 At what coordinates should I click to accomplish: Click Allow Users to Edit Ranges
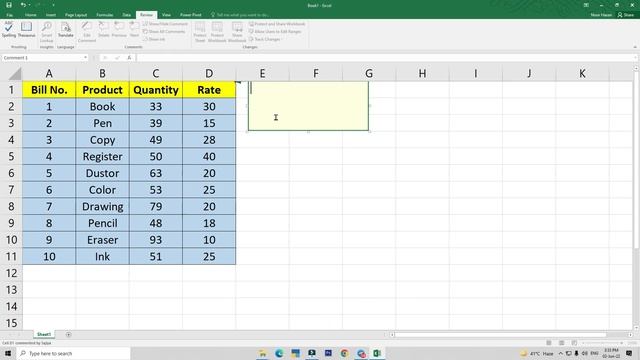point(275,31)
